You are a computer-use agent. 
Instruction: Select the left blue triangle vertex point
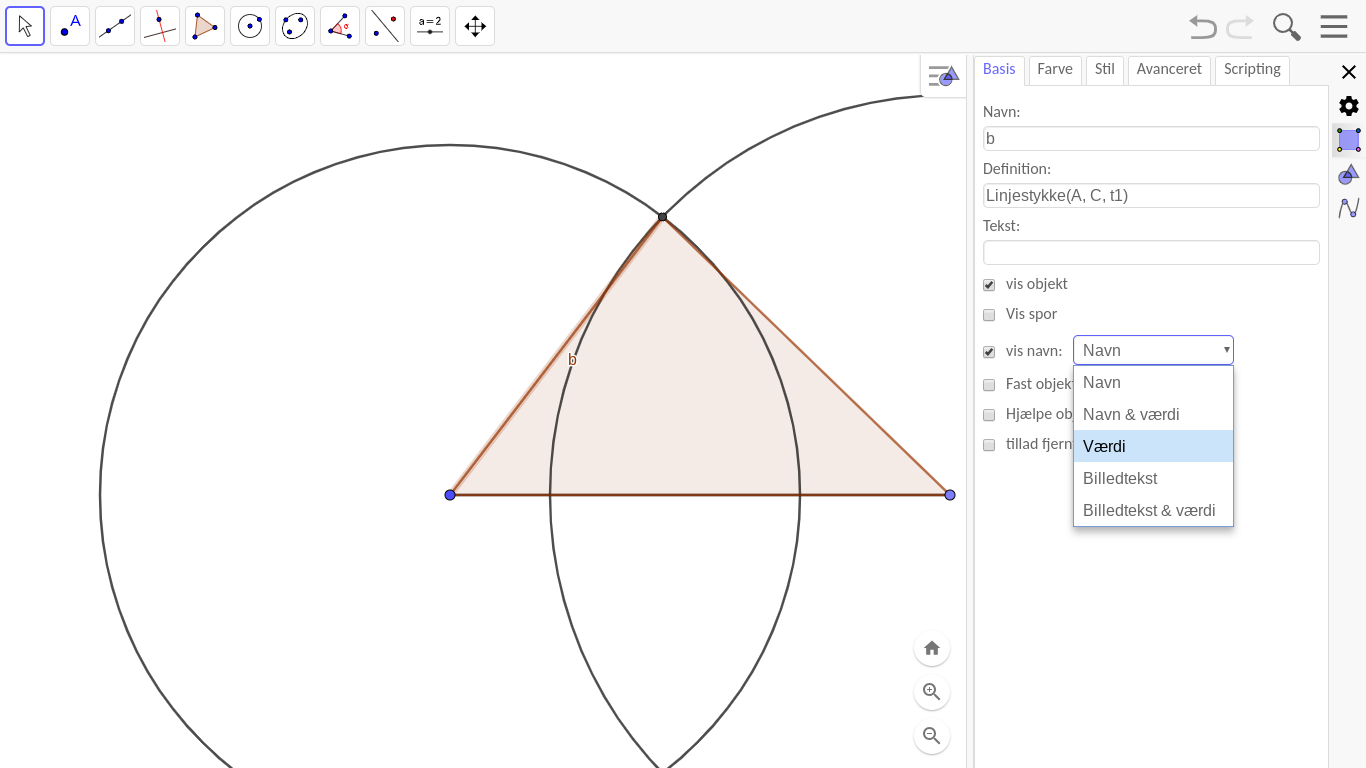pos(450,495)
